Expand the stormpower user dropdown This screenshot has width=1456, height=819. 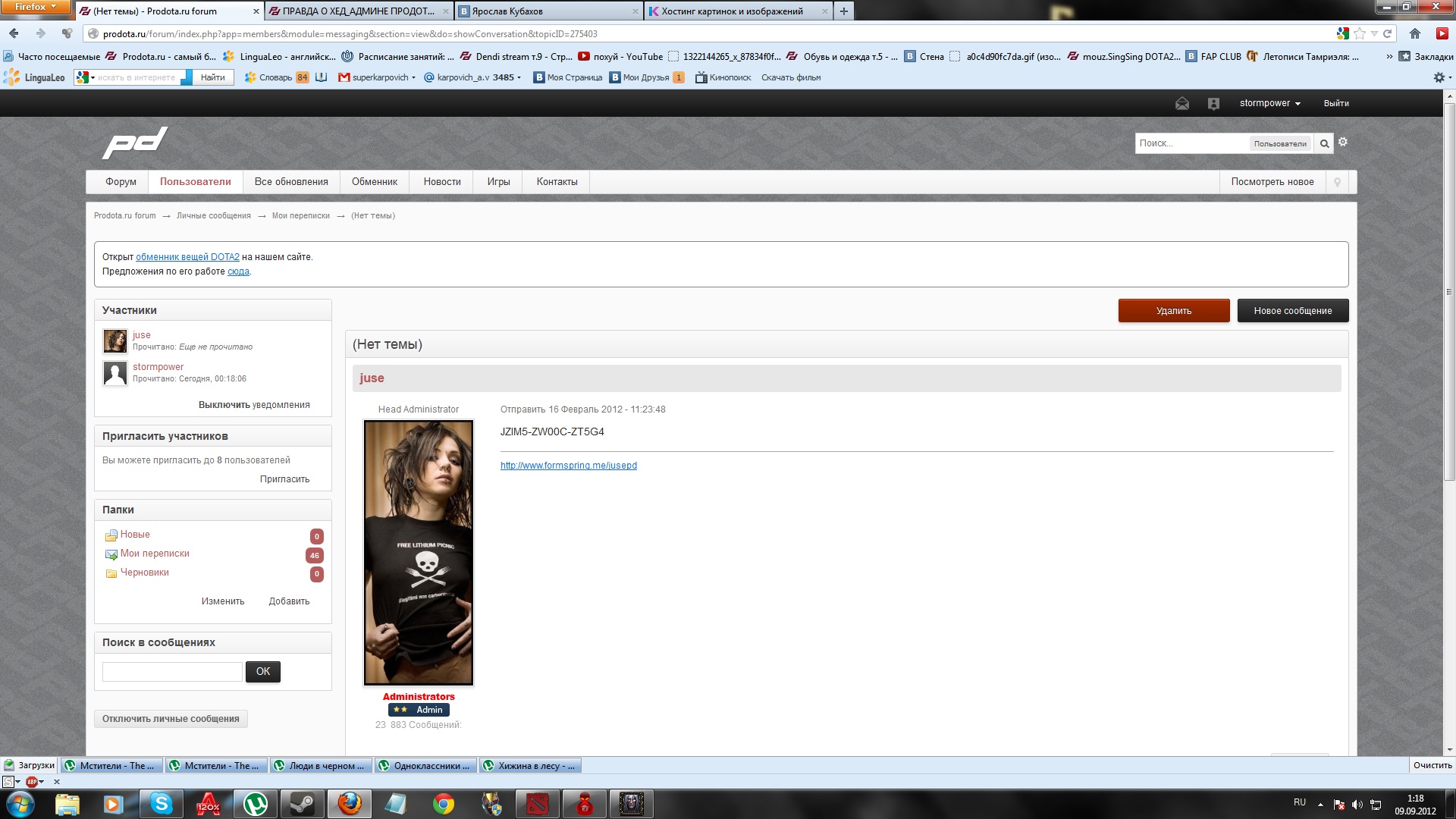coord(1269,103)
